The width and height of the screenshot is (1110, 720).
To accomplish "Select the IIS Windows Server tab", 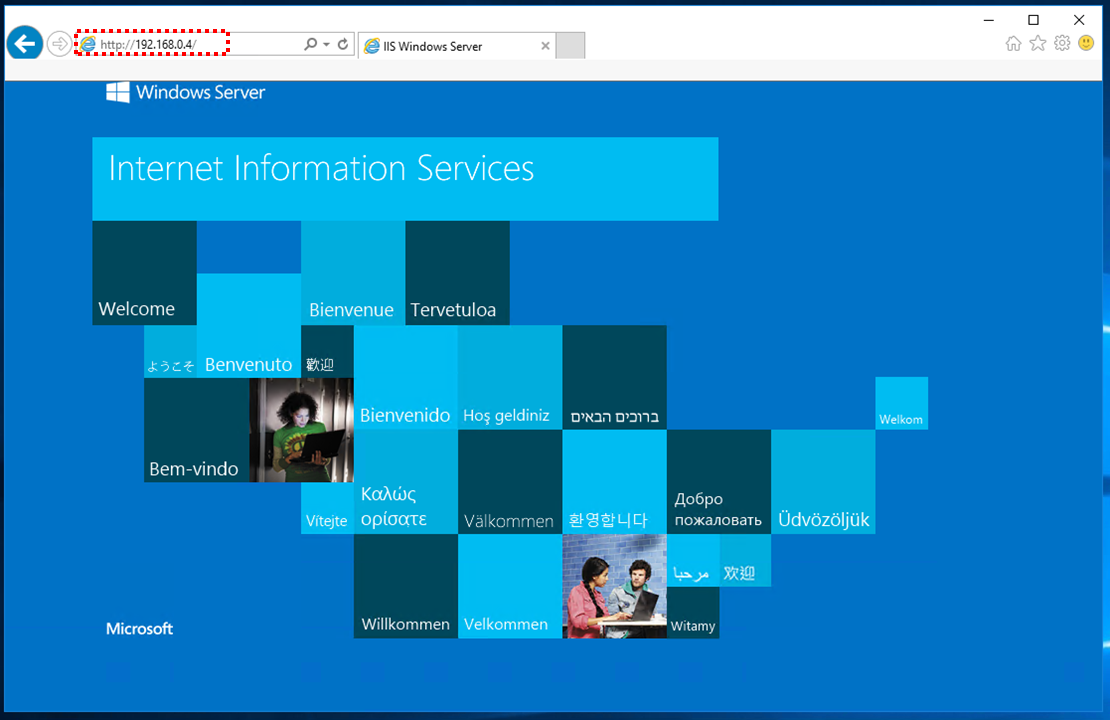I will click(457, 46).
